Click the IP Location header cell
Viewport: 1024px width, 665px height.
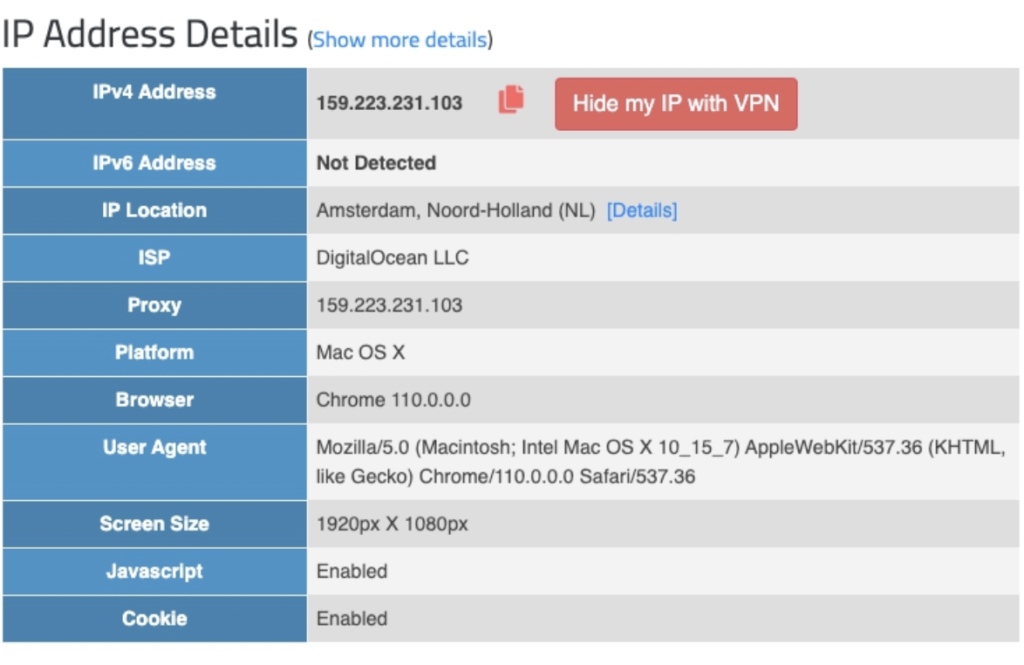[x=155, y=210]
